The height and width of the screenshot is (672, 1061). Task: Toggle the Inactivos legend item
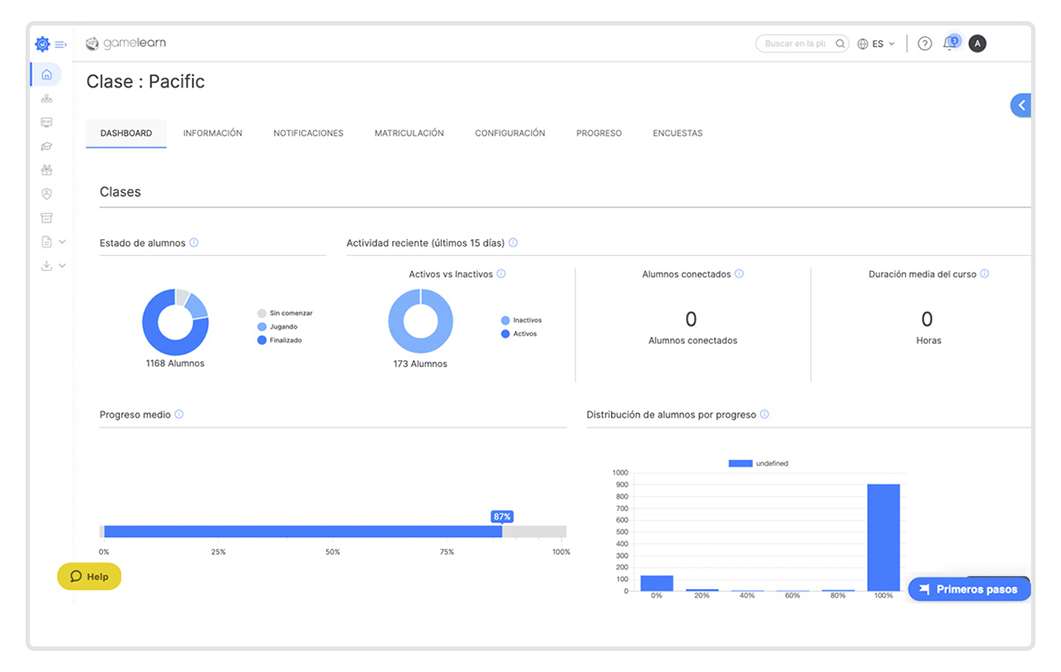click(x=522, y=320)
